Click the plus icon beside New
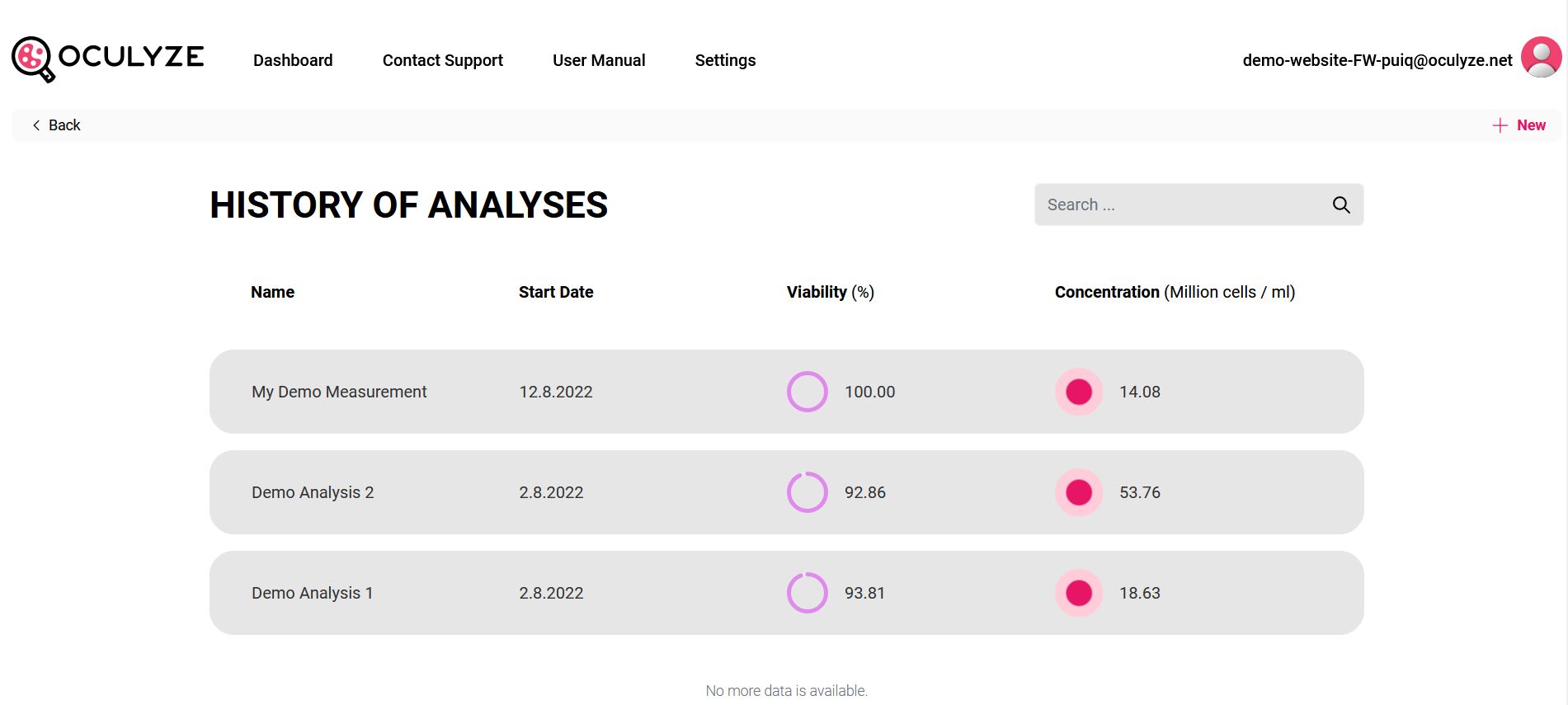 click(1500, 125)
